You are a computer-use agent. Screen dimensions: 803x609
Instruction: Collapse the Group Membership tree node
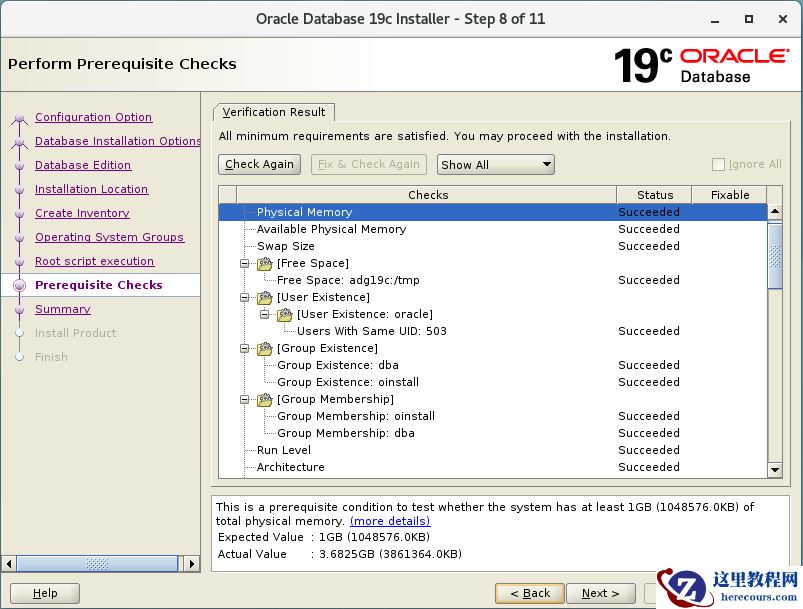coord(245,400)
